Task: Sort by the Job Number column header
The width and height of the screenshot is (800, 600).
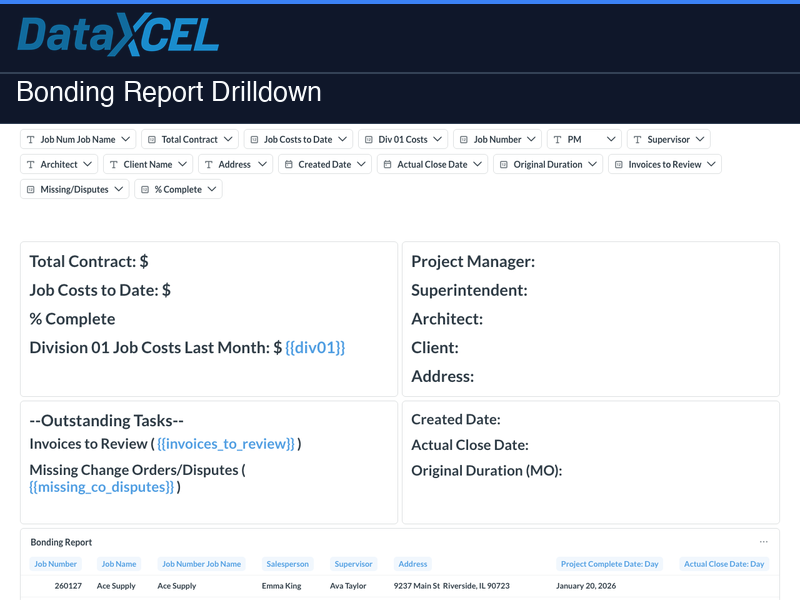Action: coord(56,564)
